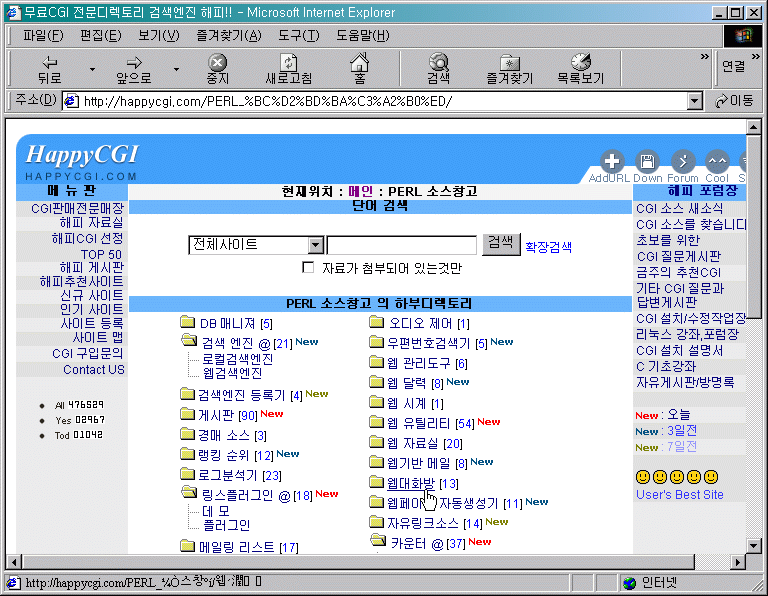The height and width of the screenshot is (596, 768).
Task: Open the C 기초강좌 forum link
Action: tap(666, 366)
